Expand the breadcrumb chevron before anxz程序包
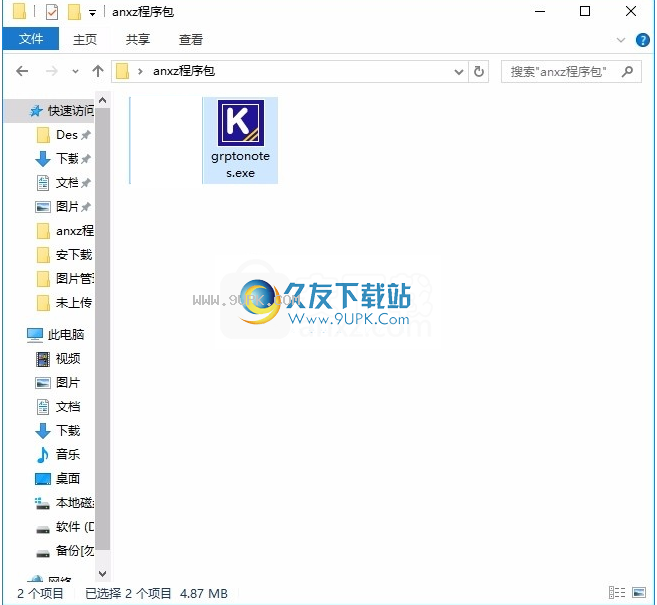657x605 pixels. click(x=140, y=72)
